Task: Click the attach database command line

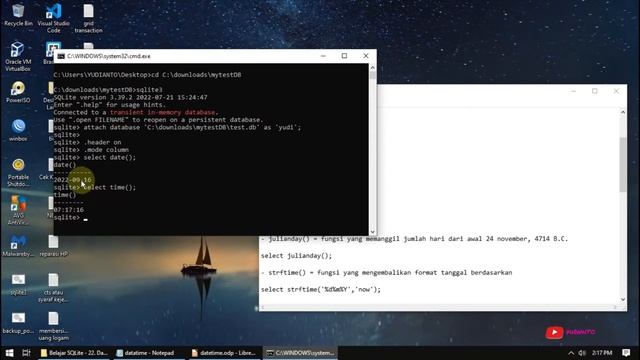Action: tap(177, 127)
